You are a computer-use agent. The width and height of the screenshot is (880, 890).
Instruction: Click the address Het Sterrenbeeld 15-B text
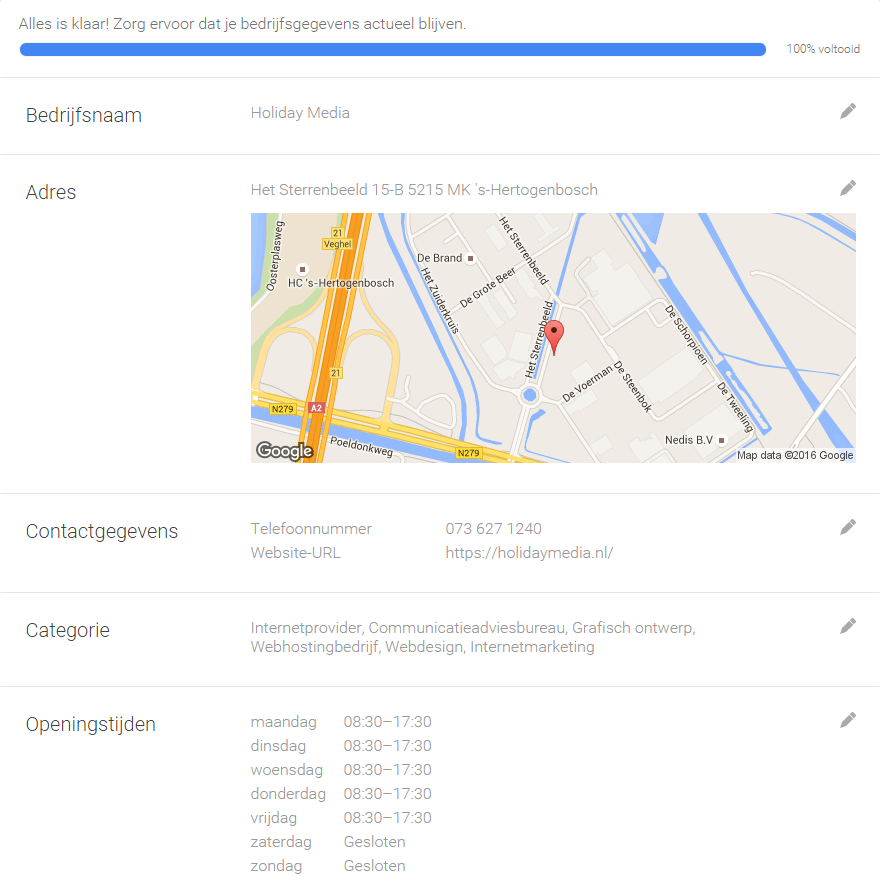(x=424, y=190)
